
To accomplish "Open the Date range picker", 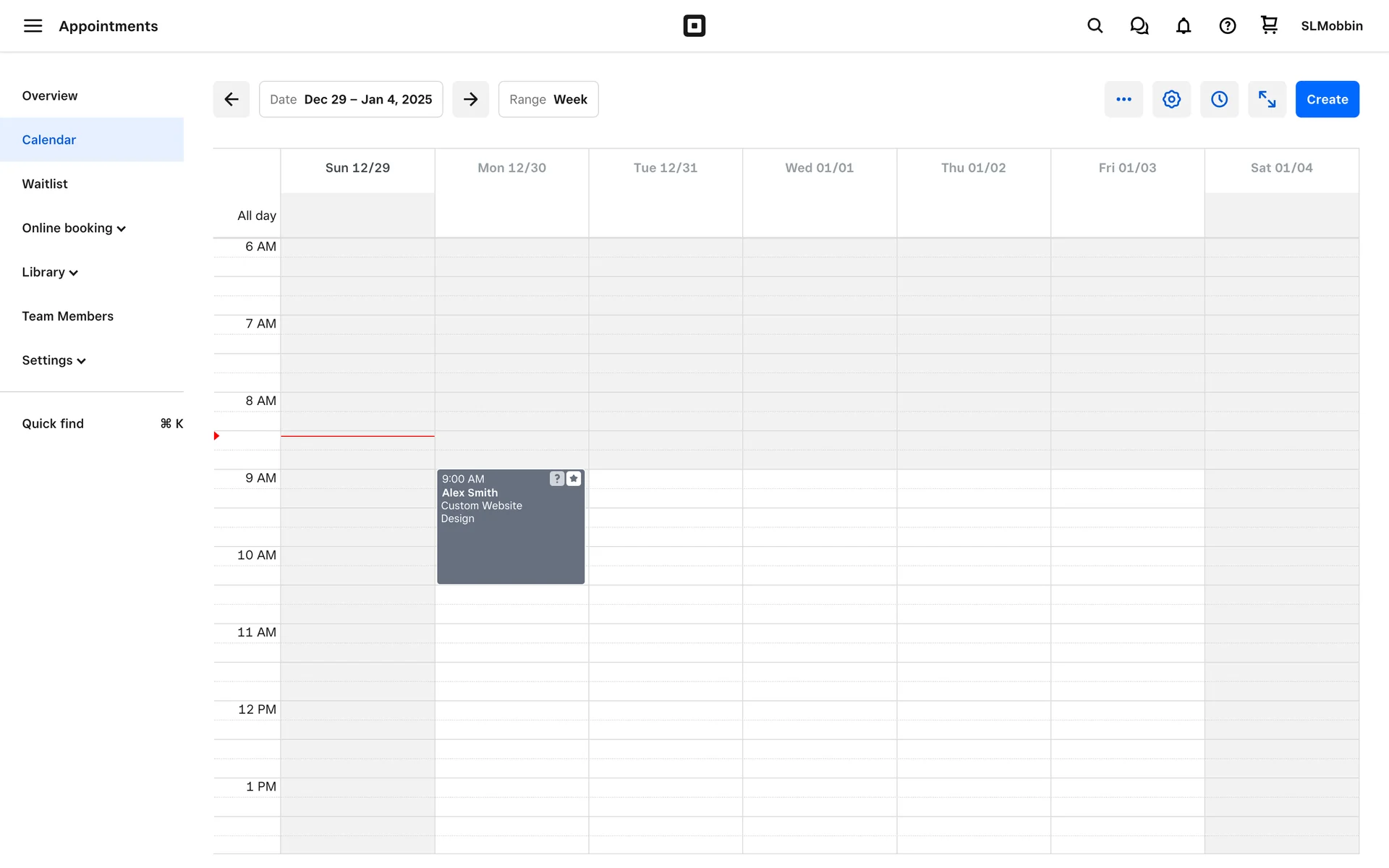I will coord(351,99).
